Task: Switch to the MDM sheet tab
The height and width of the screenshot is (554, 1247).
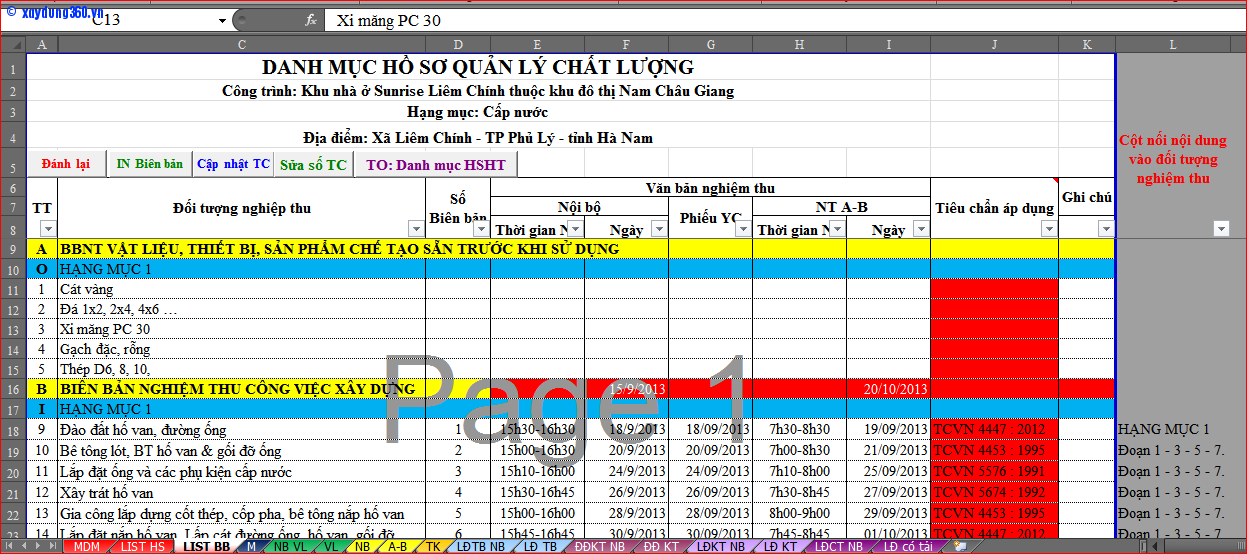Action: tap(87, 547)
